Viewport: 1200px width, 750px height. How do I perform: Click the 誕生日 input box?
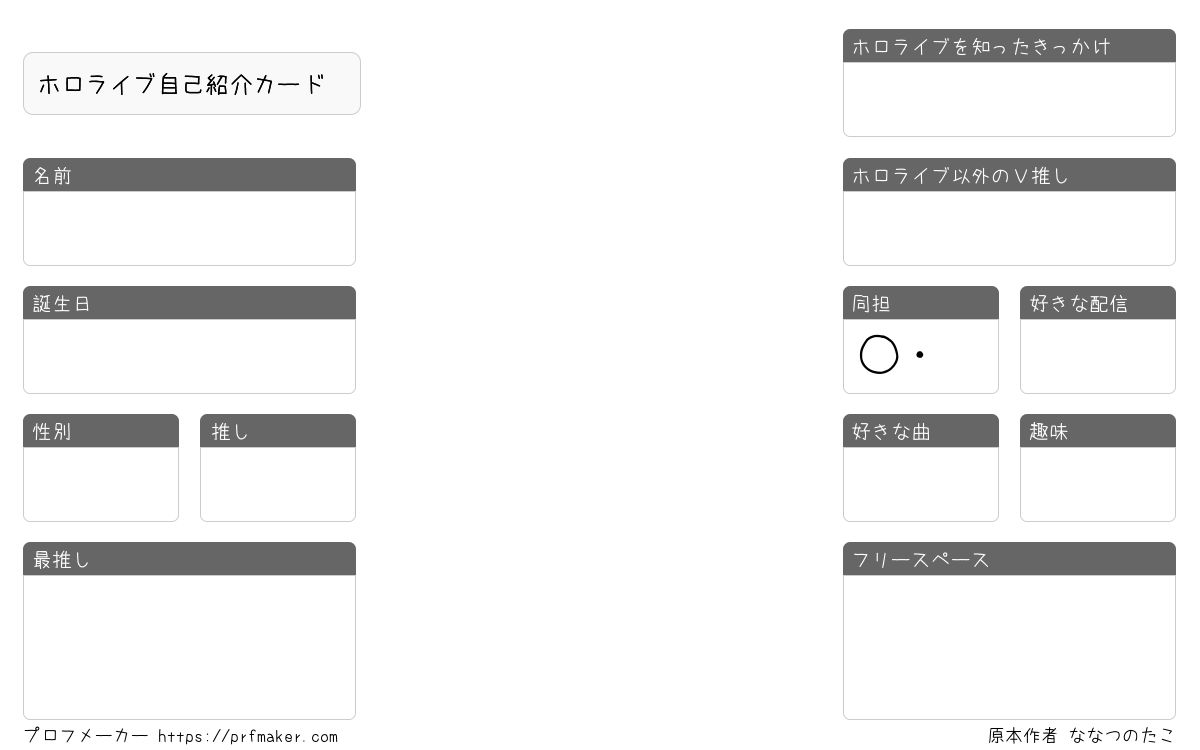189,356
